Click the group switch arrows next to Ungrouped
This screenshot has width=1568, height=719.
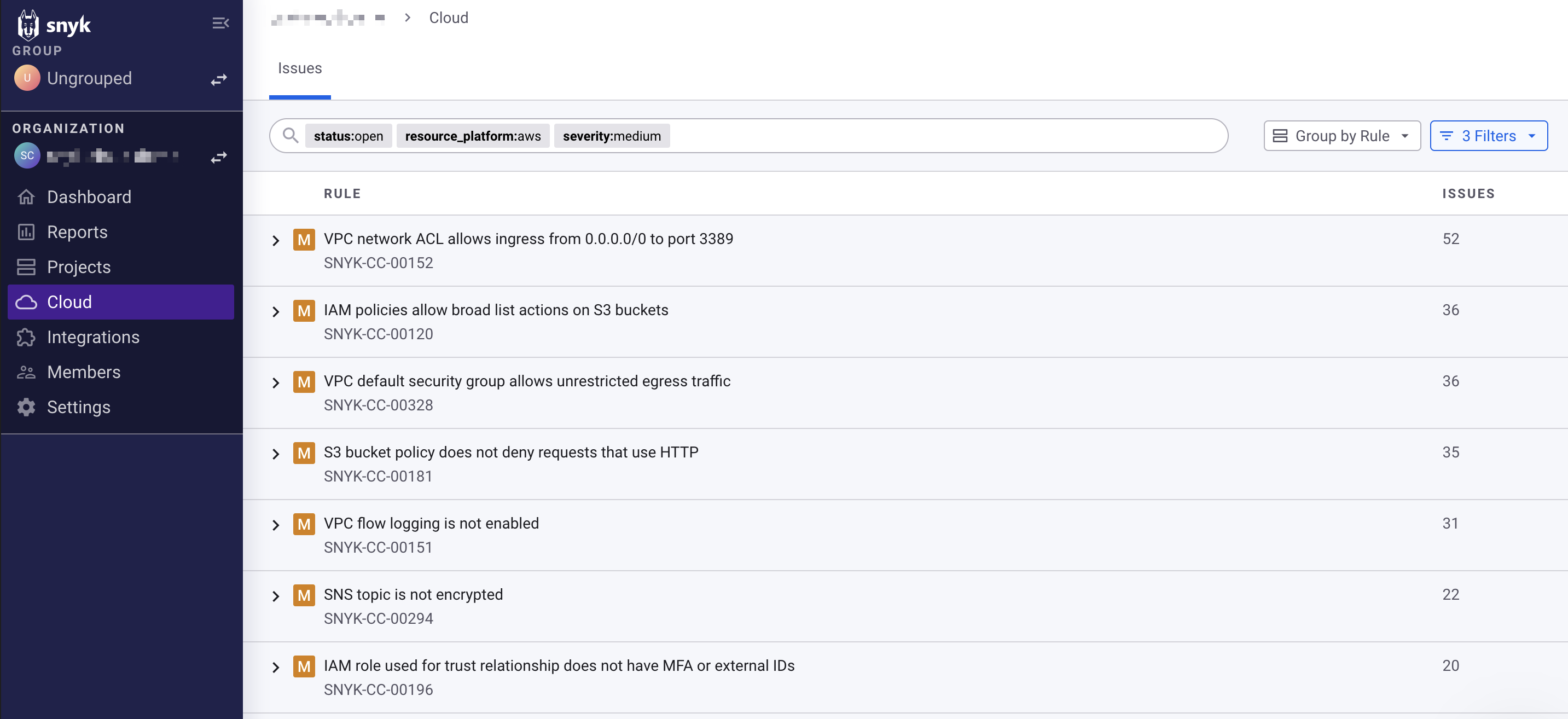(x=218, y=79)
